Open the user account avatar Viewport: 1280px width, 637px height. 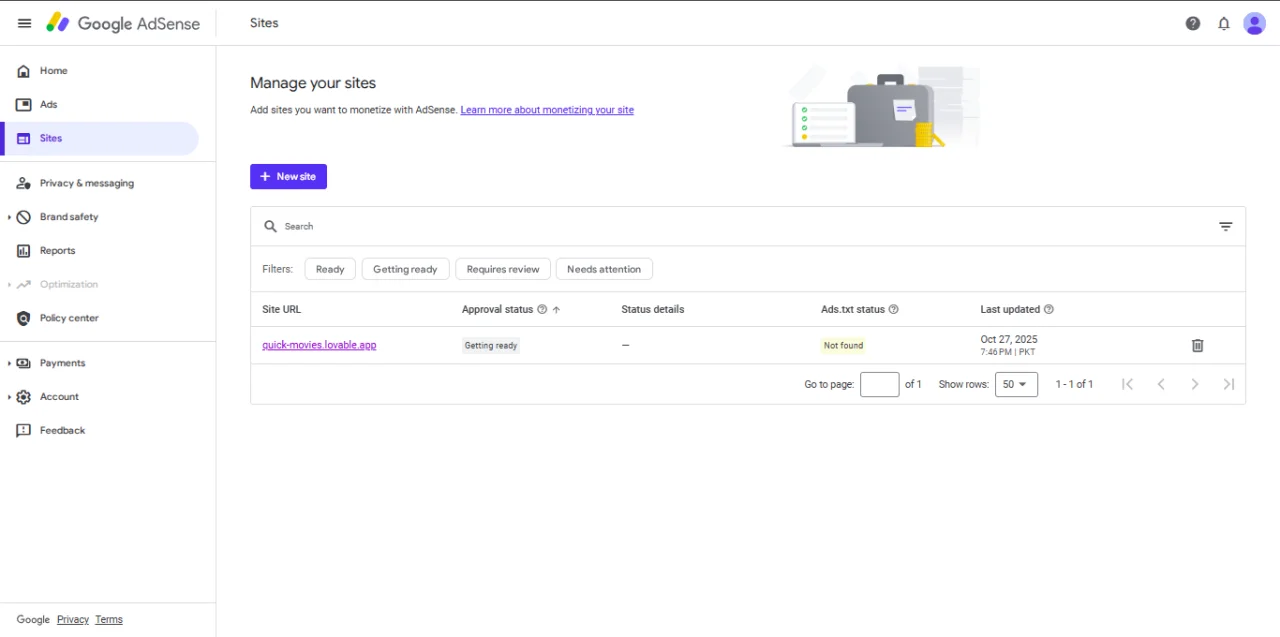[1255, 23]
